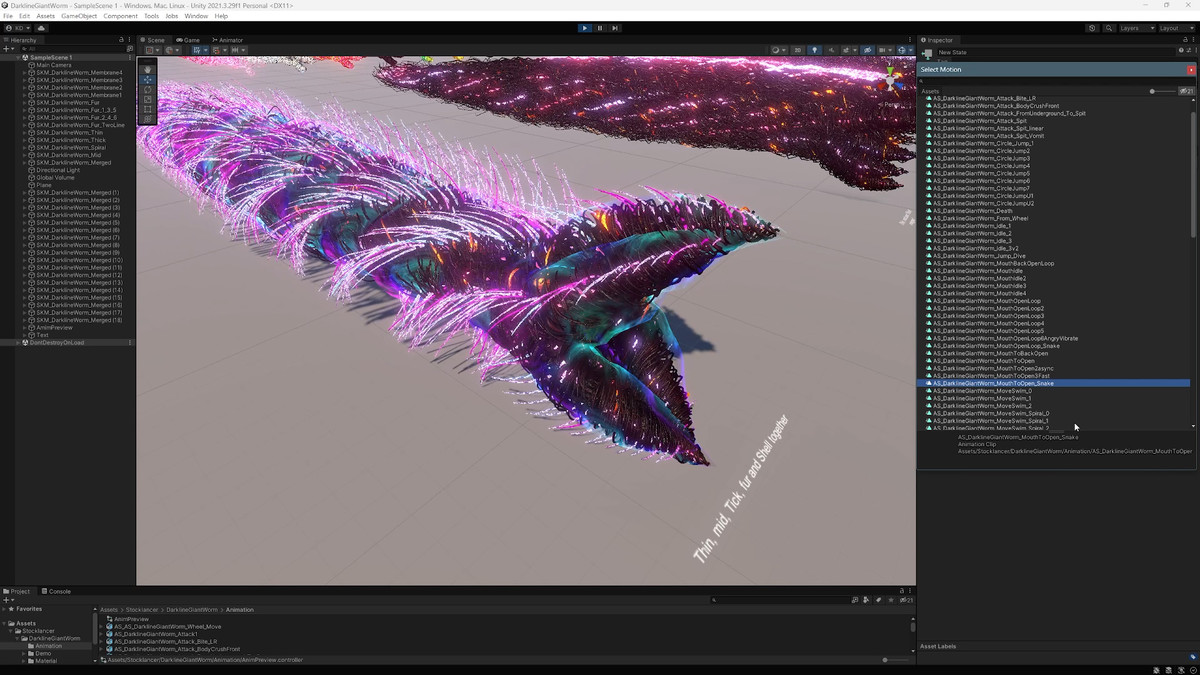Open the cloud services icon

[41, 28]
